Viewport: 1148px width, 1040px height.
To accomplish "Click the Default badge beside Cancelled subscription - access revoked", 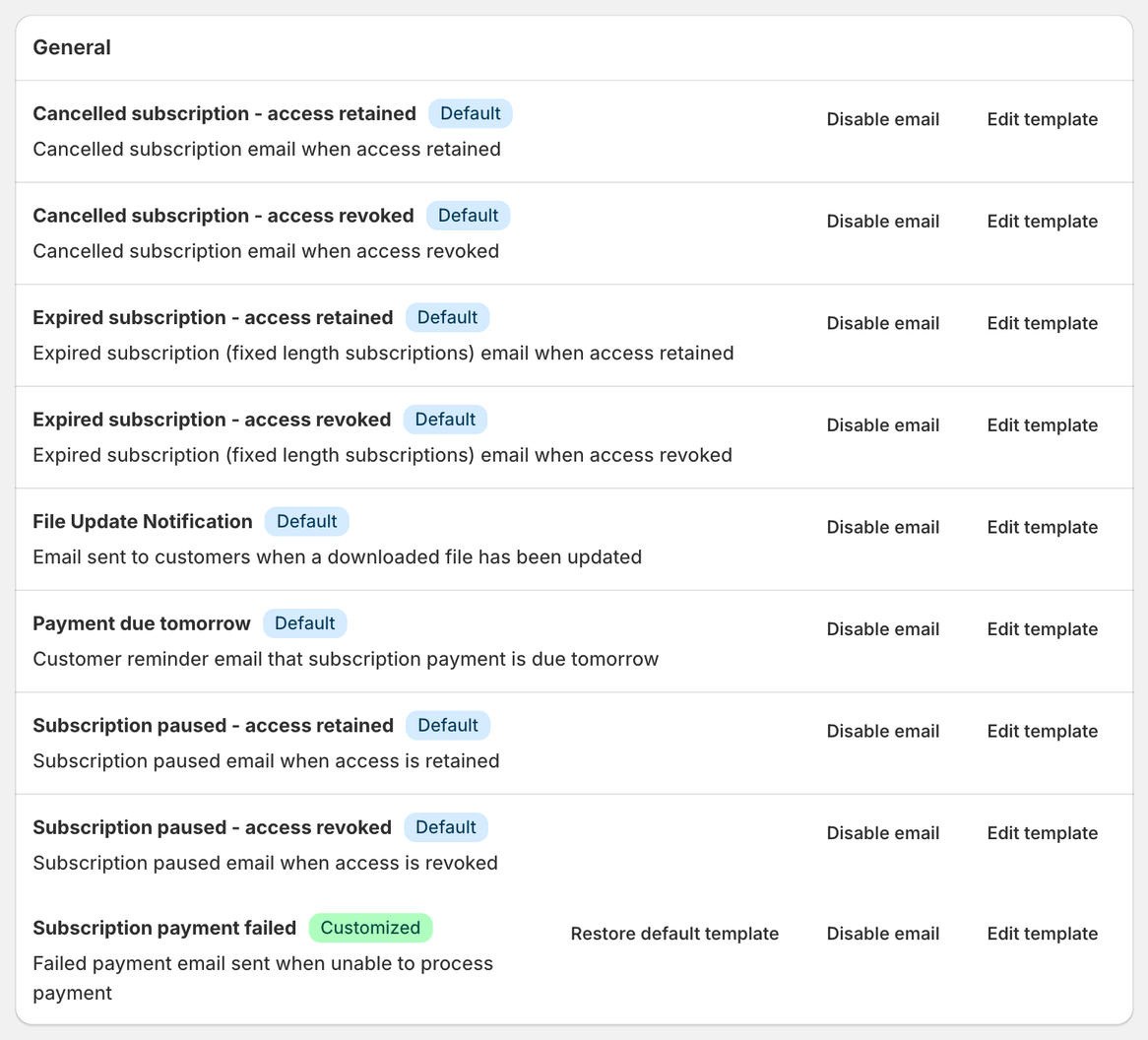I will [468, 216].
